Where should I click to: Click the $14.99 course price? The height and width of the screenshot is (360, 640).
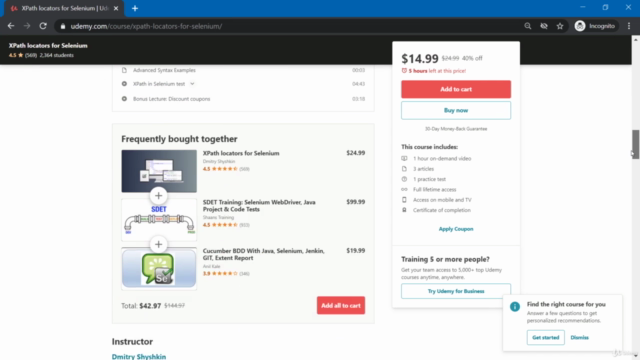(420, 59)
